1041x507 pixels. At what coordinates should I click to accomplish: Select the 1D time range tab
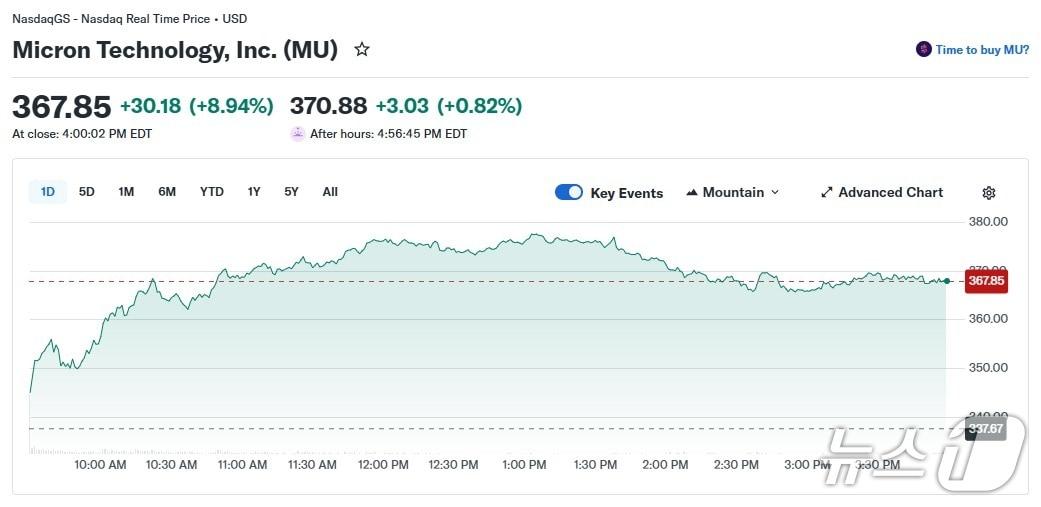pyautogui.click(x=48, y=192)
